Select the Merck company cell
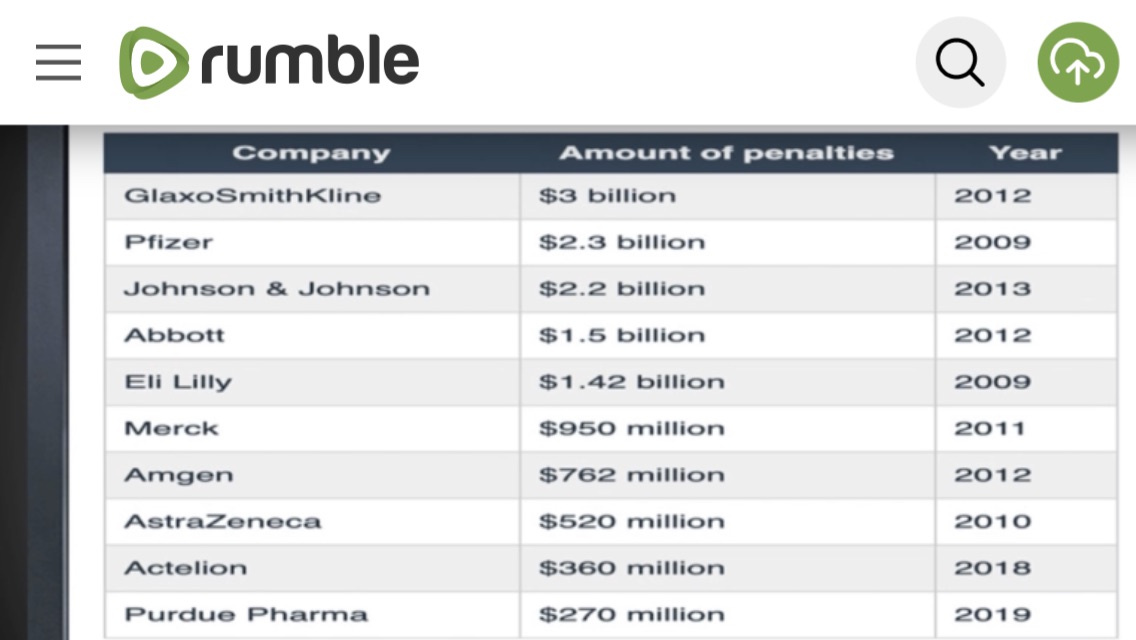Image resolution: width=1136 pixels, height=640 pixels. coord(171,428)
